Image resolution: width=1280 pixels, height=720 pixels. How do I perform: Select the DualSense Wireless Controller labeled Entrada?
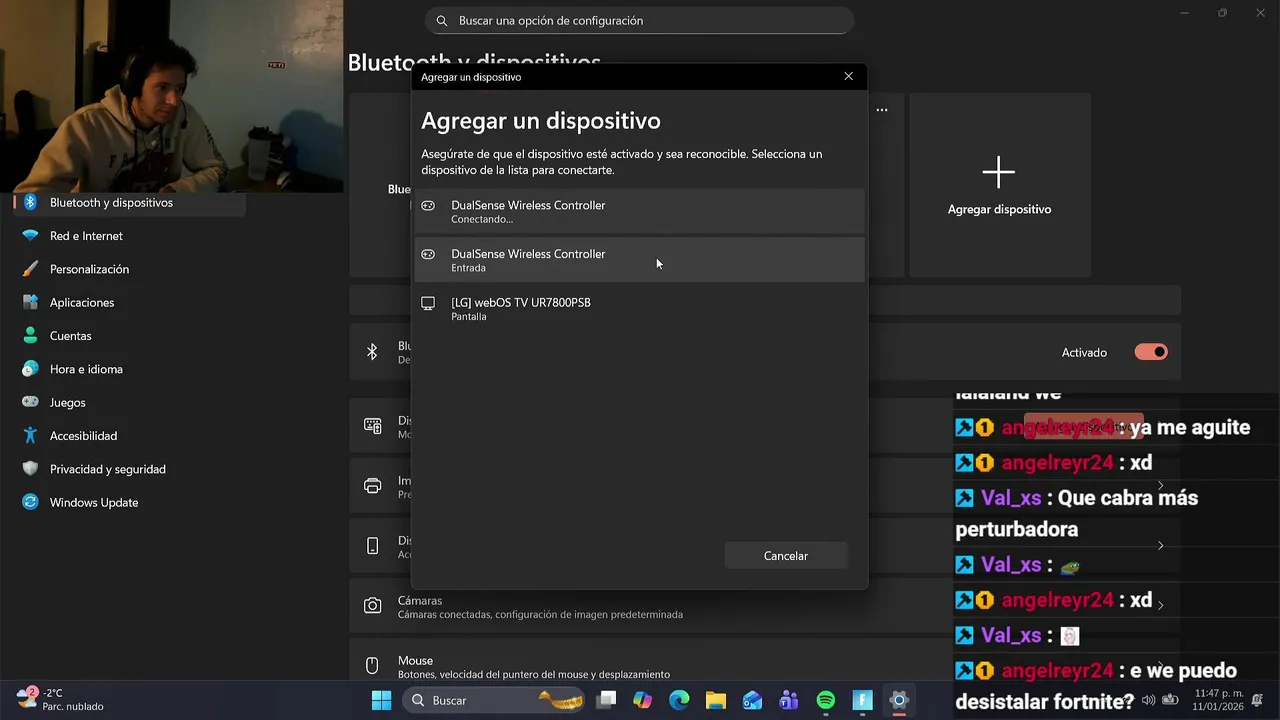(x=639, y=260)
